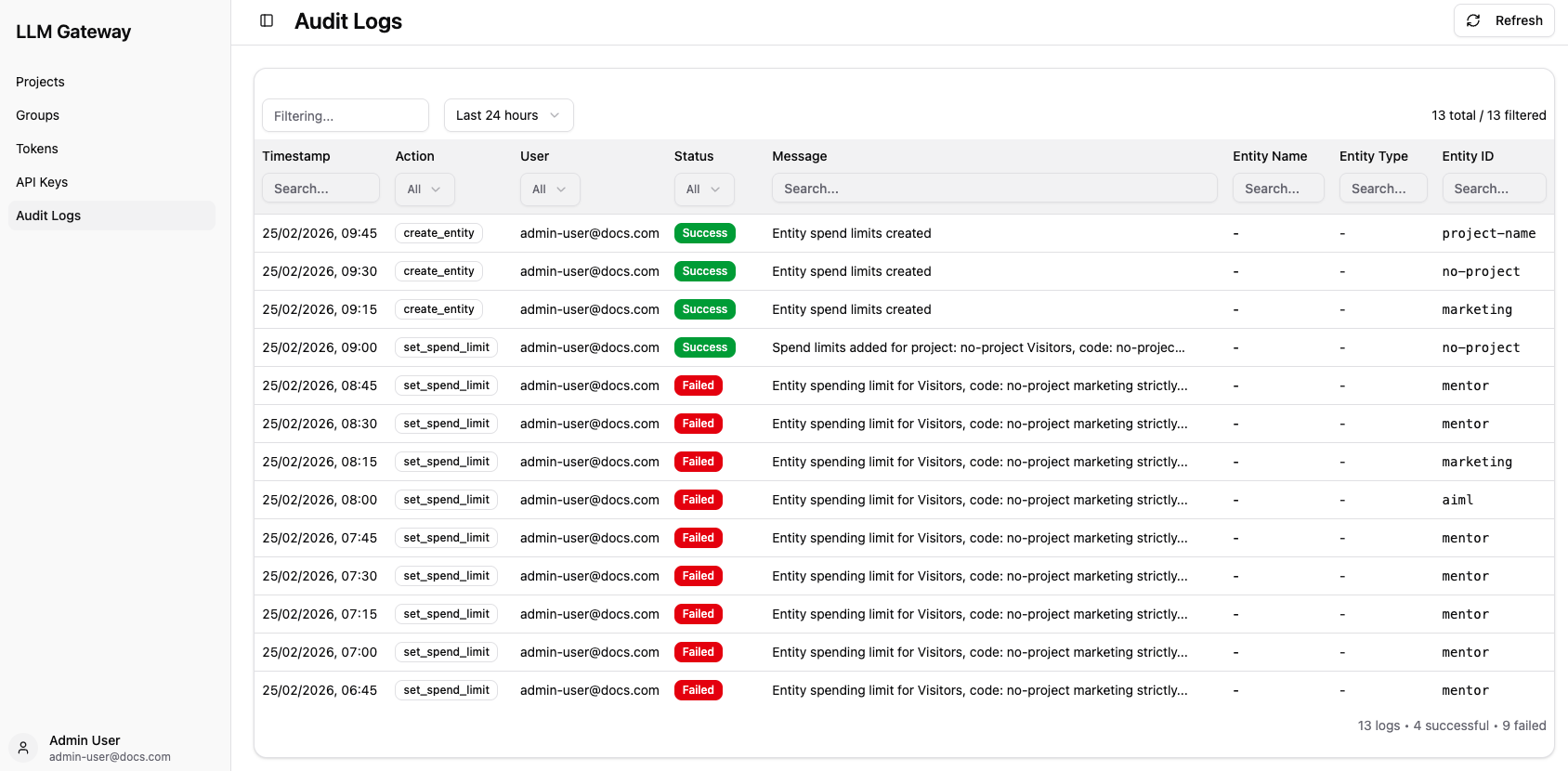Focus the Entity Type search field
The image size is (1568, 771).
(x=1383, y=188)
